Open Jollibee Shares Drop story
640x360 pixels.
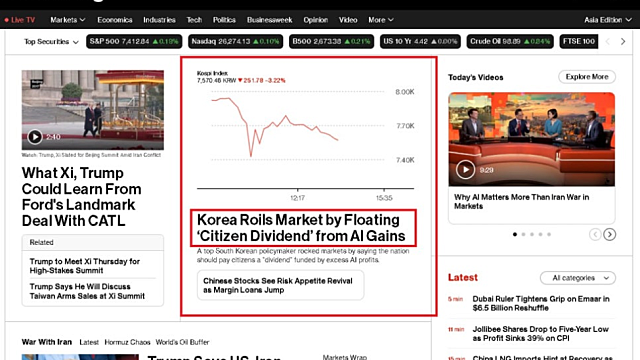coord(540,333)
